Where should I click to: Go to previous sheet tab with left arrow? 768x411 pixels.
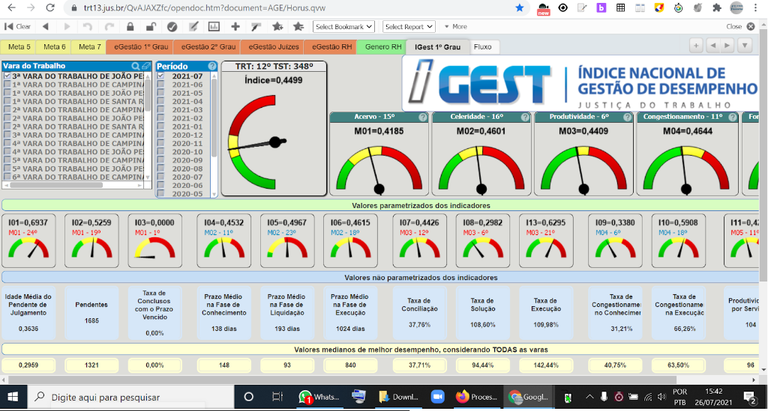coord(713,46)
